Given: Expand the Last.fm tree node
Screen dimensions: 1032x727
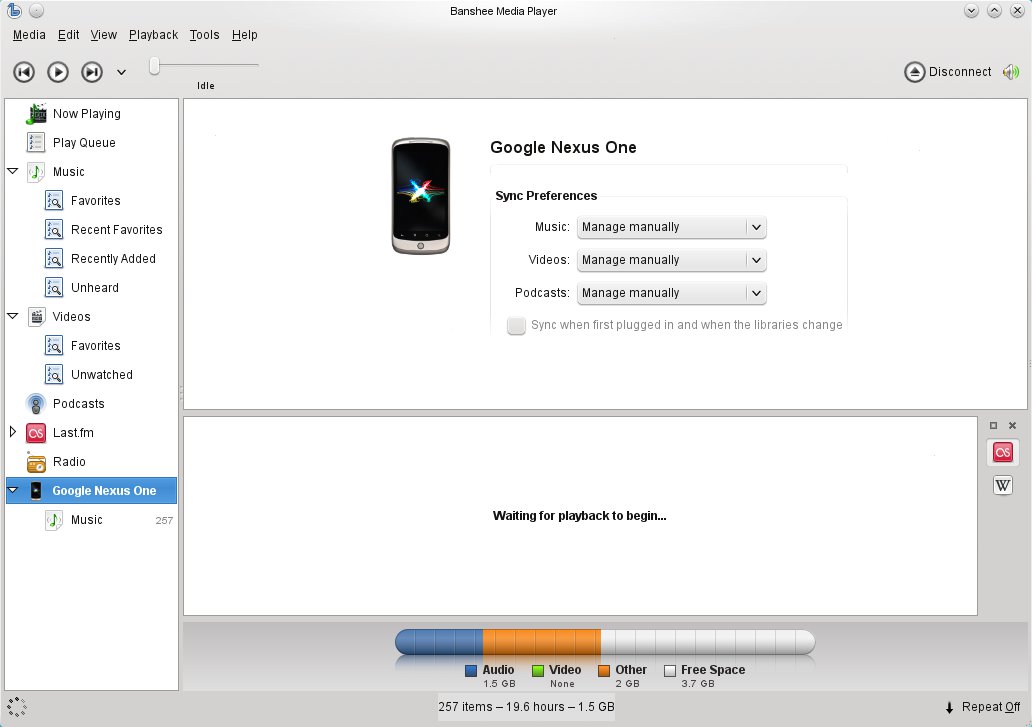Looking at the screenshot, I should pos(13,433).
